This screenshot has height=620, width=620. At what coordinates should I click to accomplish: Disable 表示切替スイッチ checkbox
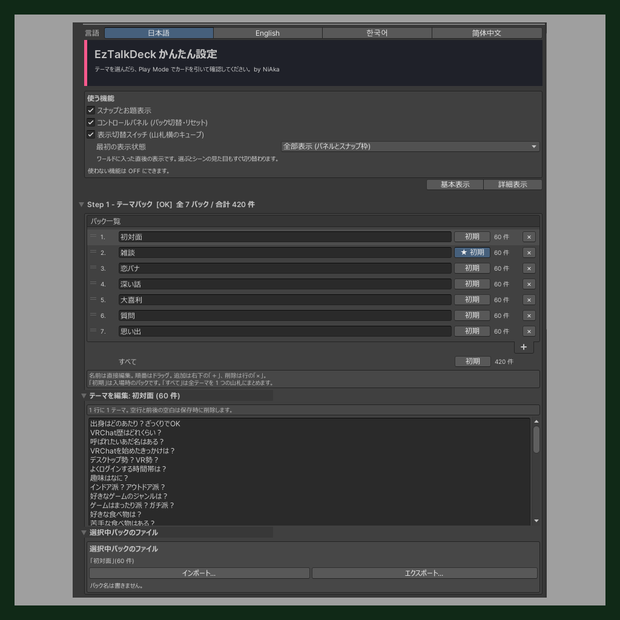click(91, 134)
